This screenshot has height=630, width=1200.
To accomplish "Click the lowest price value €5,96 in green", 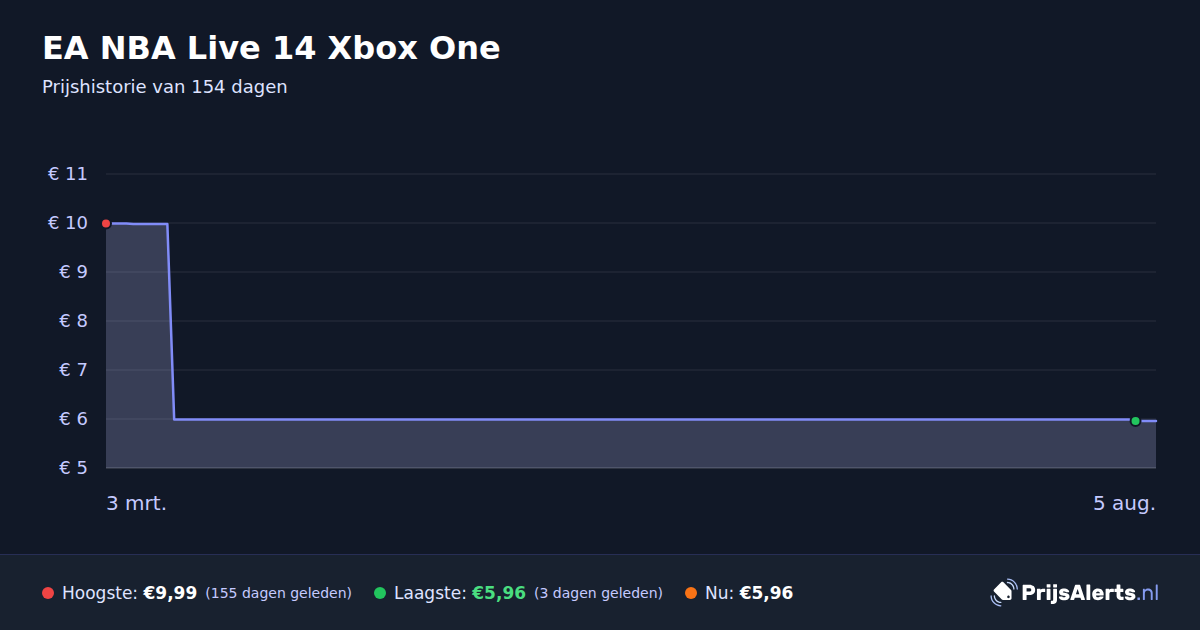I will (x=499, y=593).
